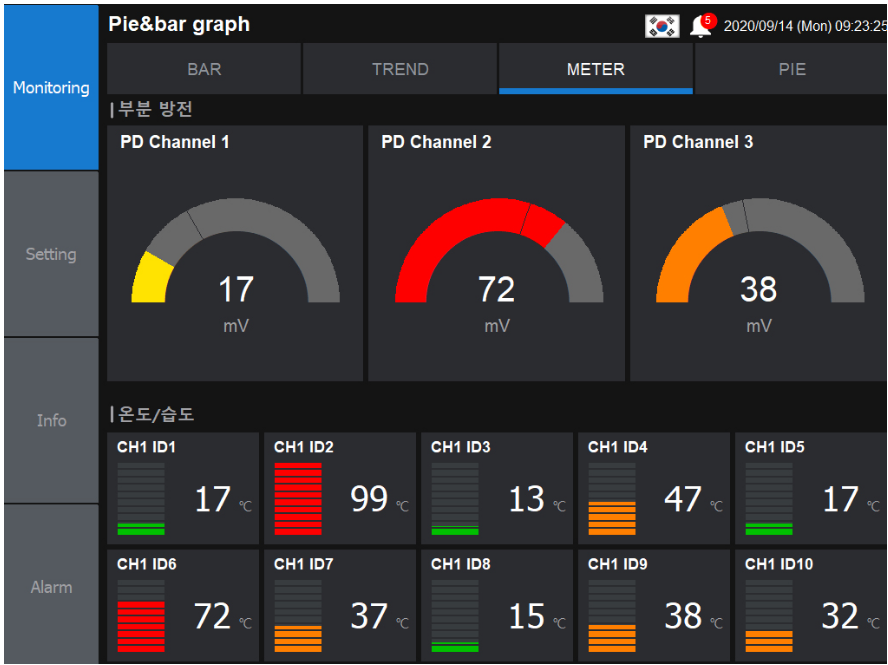The image size is (888, 665).
Task: Click the date and time display
Action: coord(803,26)
